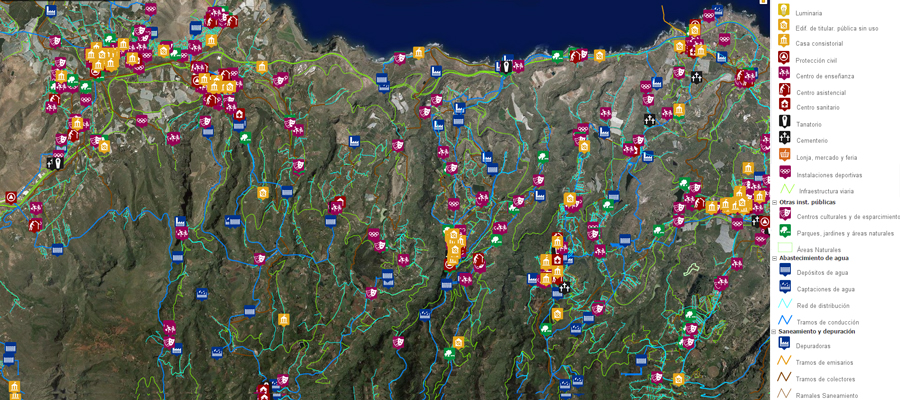
Task: Click the Tramos de conducción blue line symbol
Action: 784,321
